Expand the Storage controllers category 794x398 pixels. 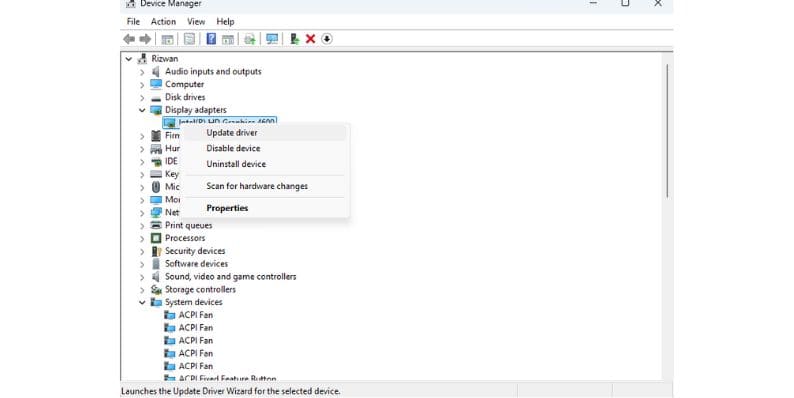tap(142, 290)
